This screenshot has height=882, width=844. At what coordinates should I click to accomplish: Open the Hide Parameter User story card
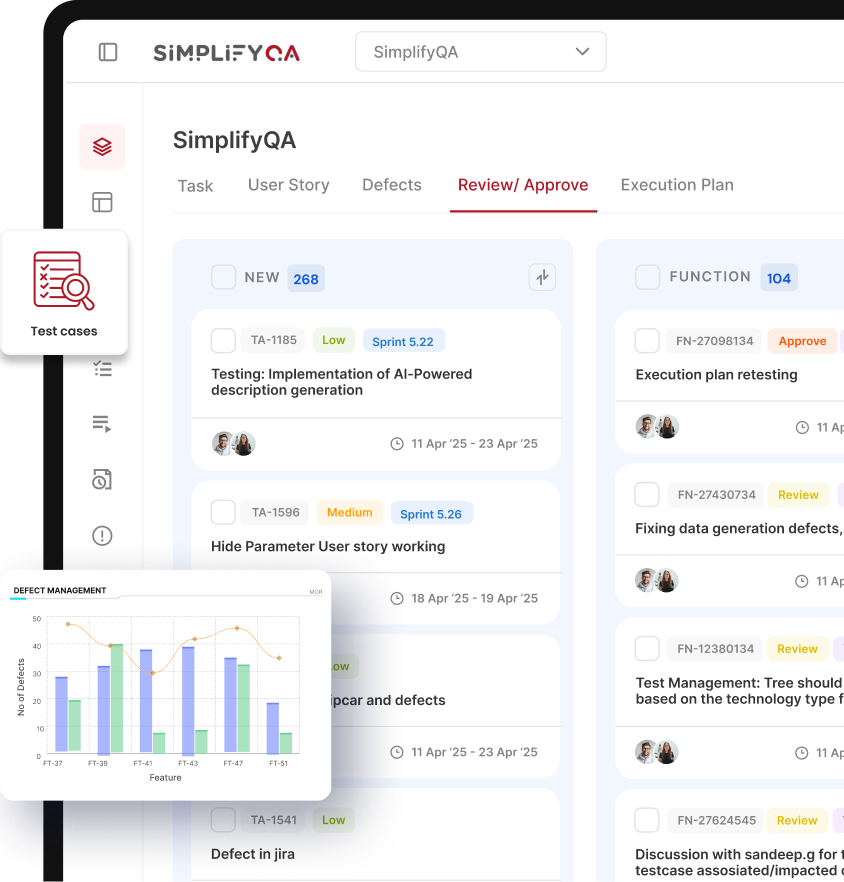point(328,546)
